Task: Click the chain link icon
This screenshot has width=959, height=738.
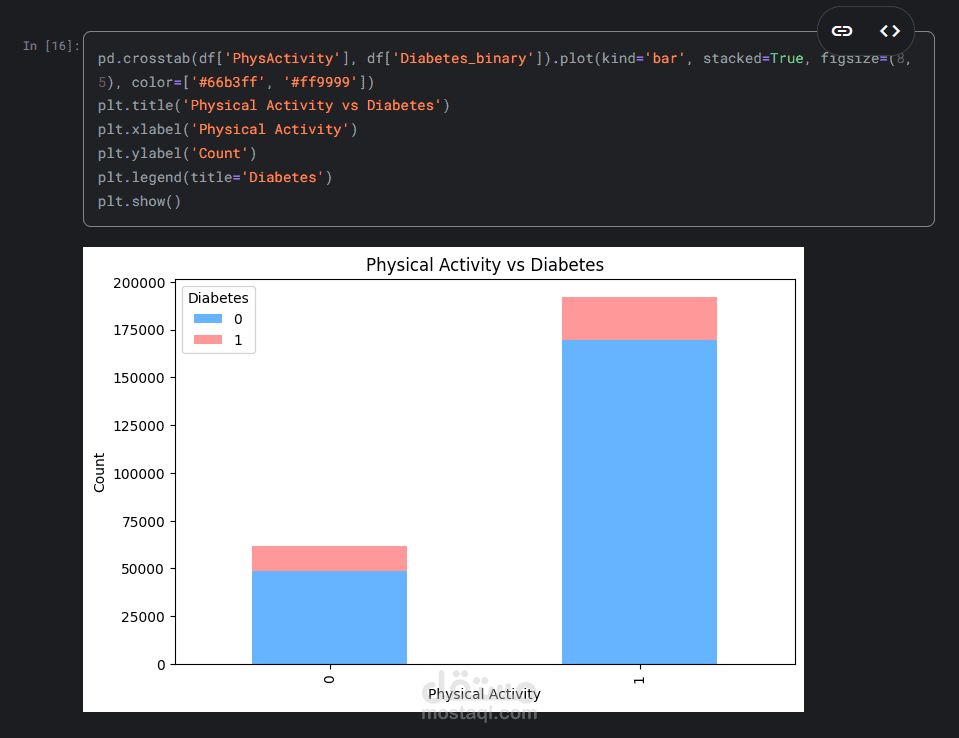Action: click(x=842, y=31)
